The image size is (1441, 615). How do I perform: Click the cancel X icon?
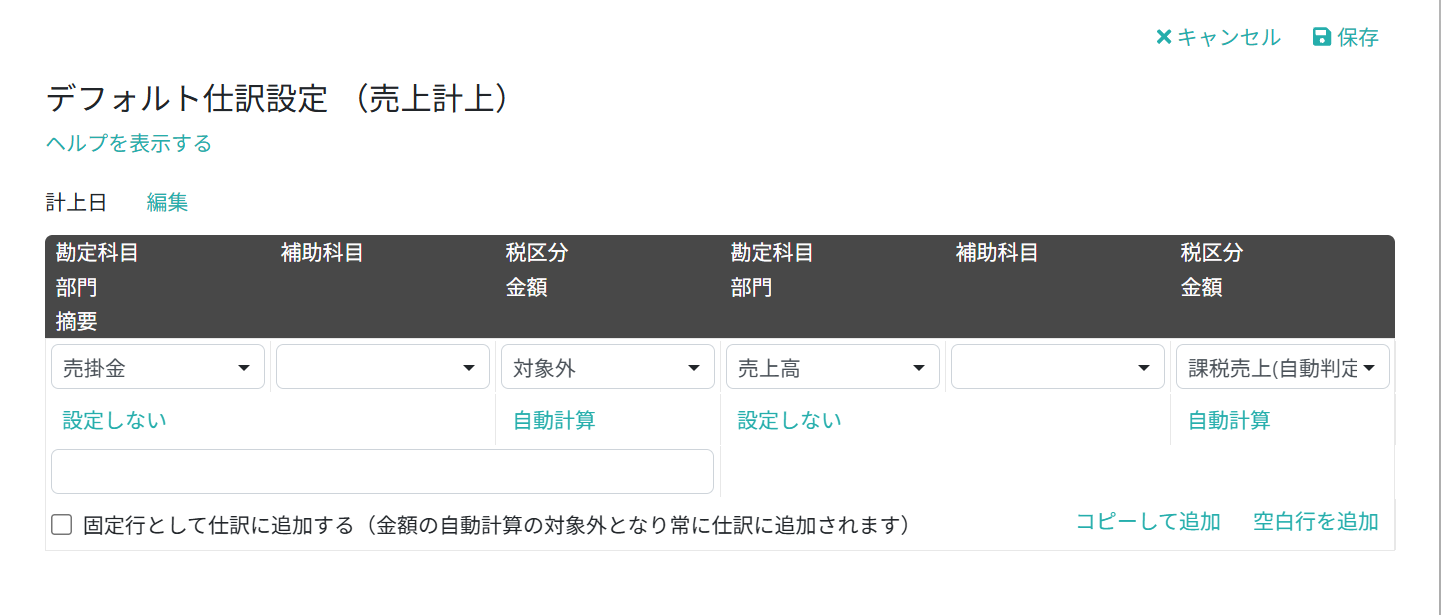click(x=1163, y=37)
